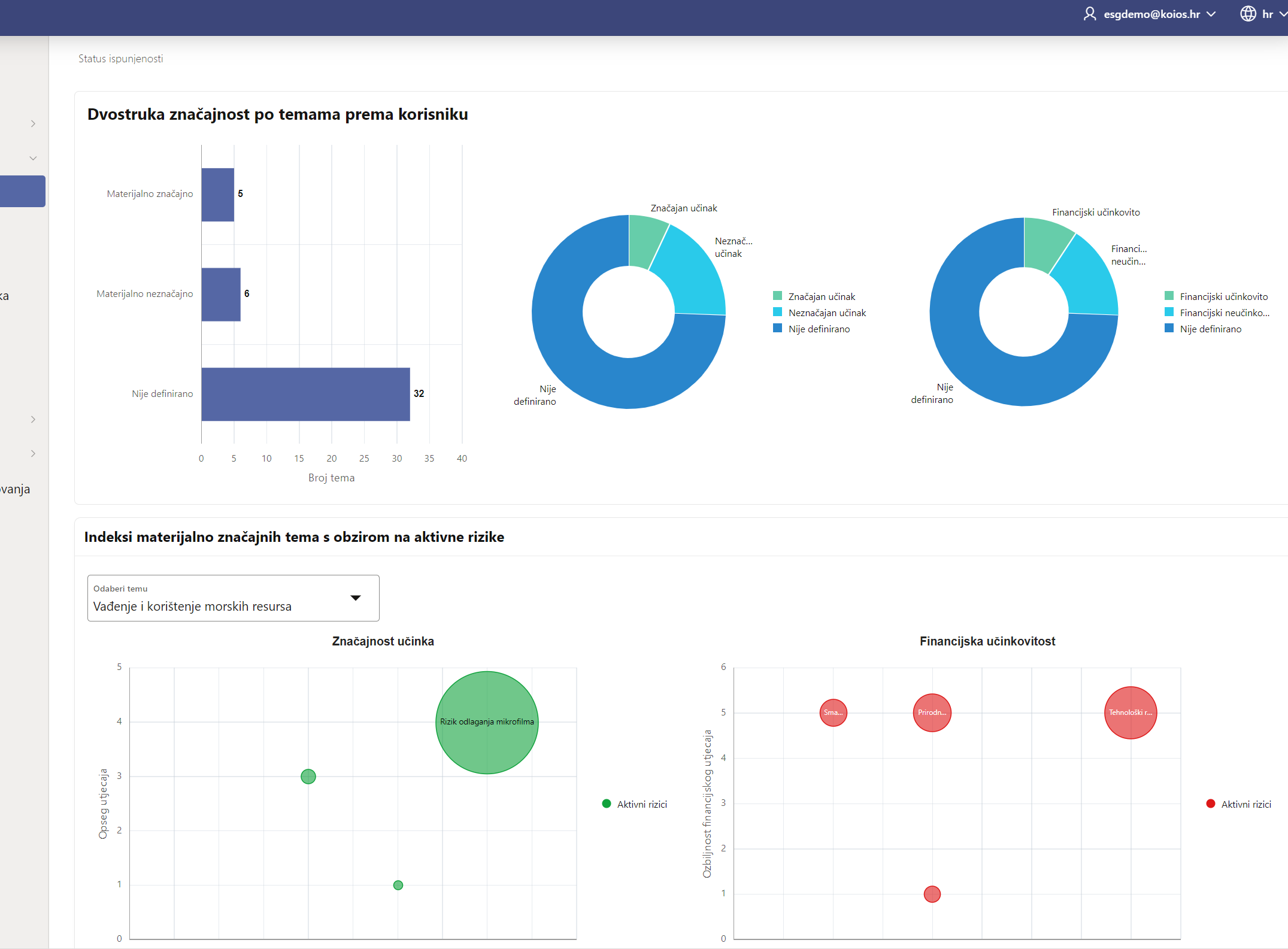Toggle Neznačajan učinak legend entry
Image resolution: width=1288 pixels, height=949 pixels.
click(826, 313)
